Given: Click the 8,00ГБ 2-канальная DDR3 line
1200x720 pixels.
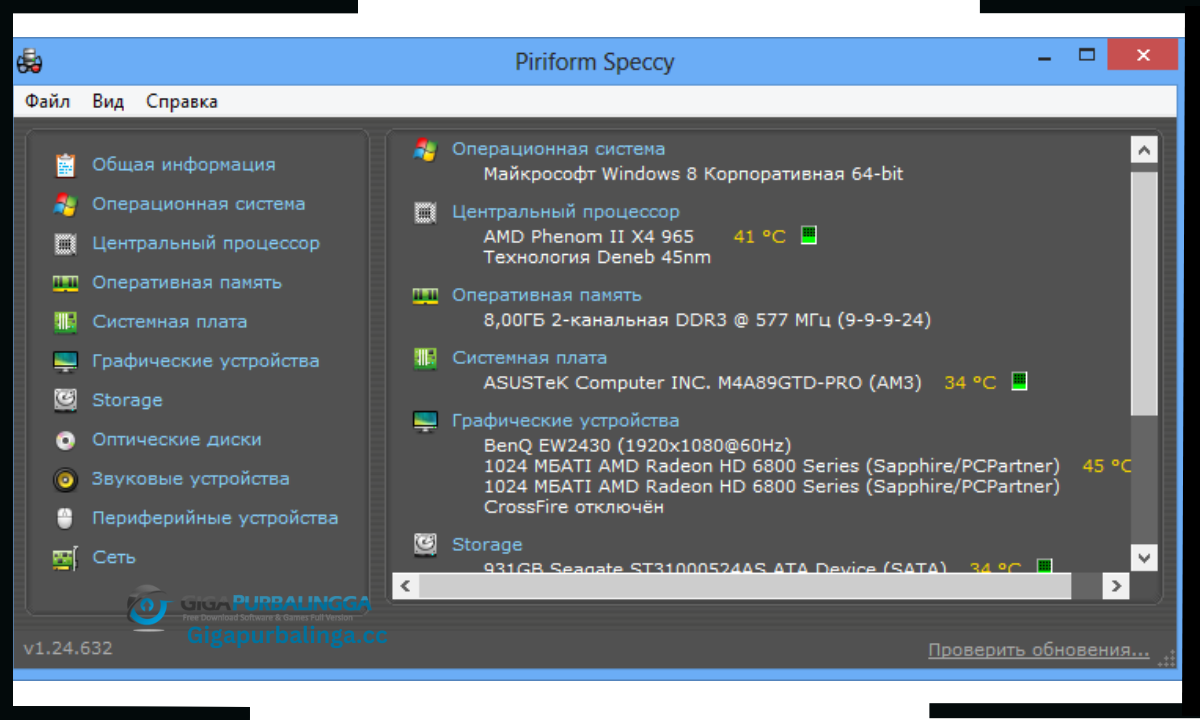Looking at the screenshot, I should tap(707, 320).
